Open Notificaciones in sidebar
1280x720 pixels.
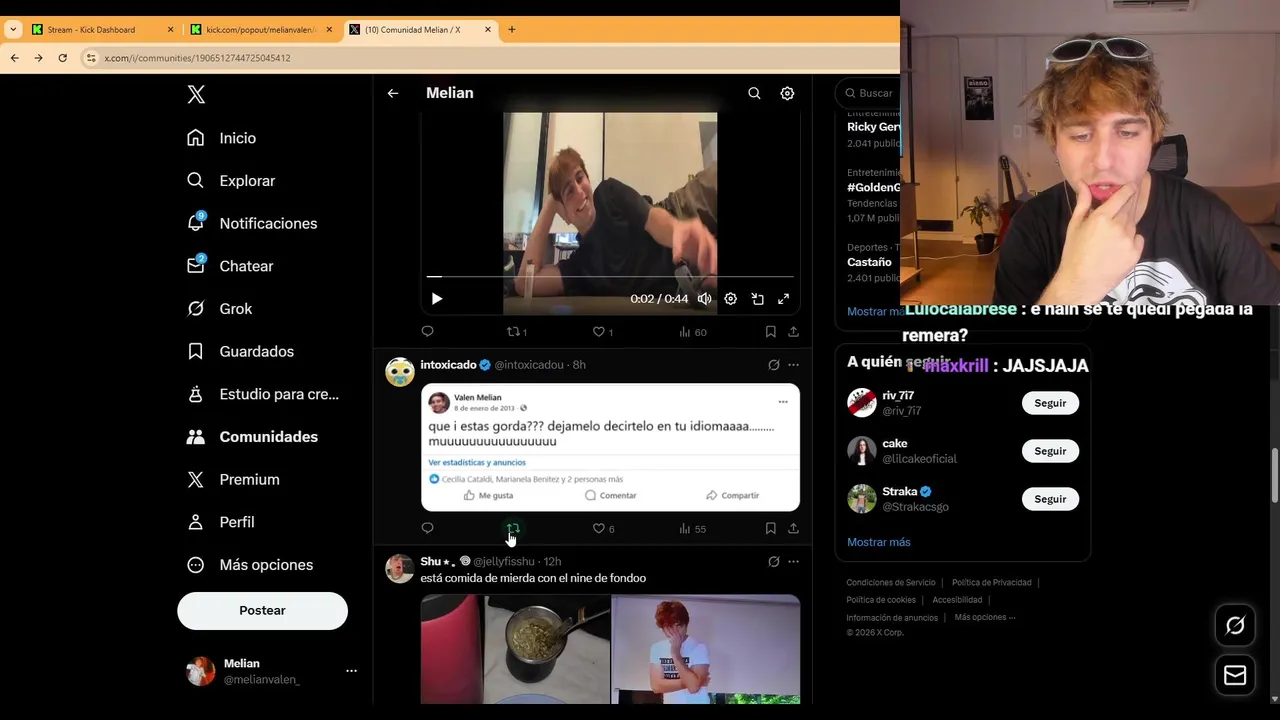252,223
